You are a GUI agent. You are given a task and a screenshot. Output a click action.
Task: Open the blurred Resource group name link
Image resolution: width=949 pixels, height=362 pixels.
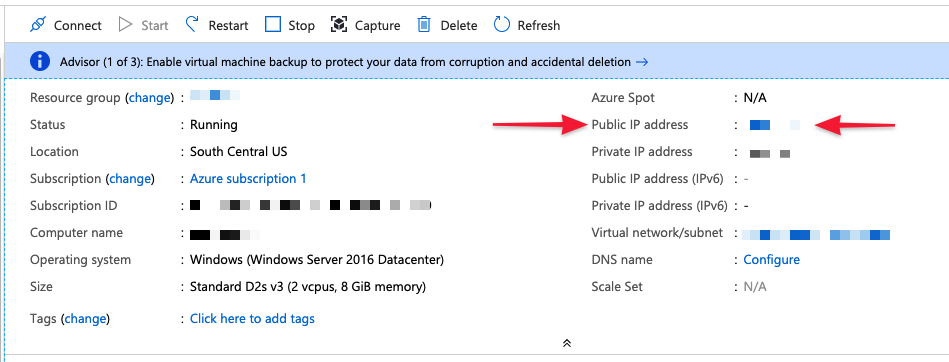(x=215, y=95)
